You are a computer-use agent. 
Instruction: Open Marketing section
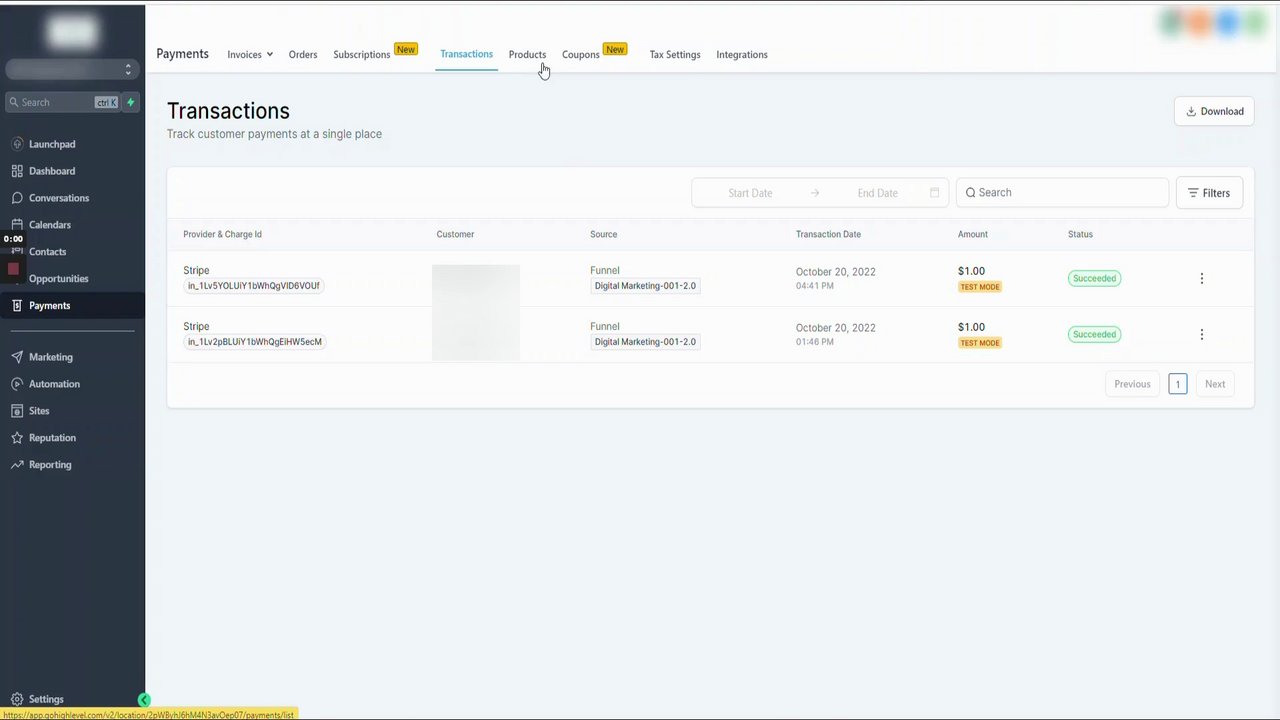(51, 357)
